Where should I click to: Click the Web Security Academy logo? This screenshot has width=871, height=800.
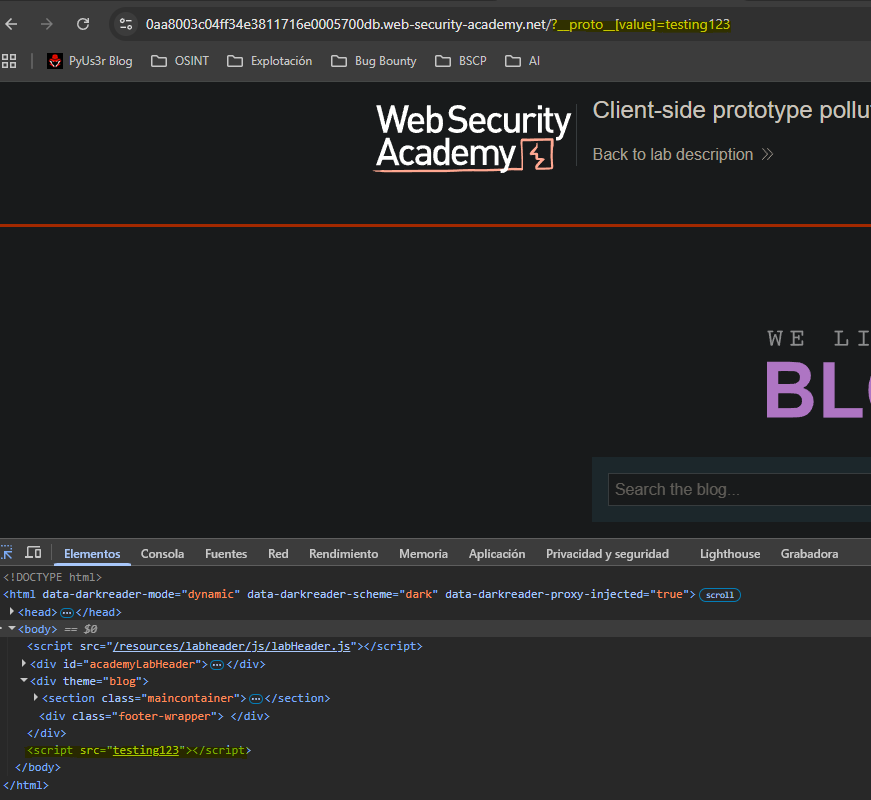tap(472, 137)
